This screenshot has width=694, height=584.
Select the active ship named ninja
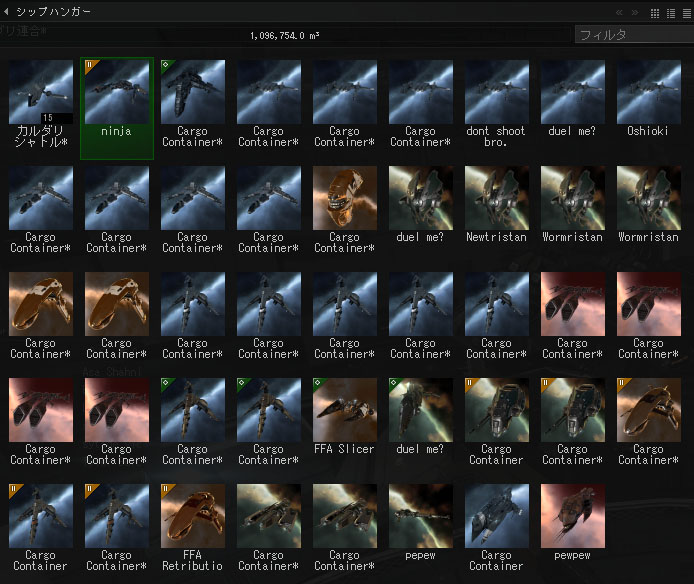coord(117,108)
